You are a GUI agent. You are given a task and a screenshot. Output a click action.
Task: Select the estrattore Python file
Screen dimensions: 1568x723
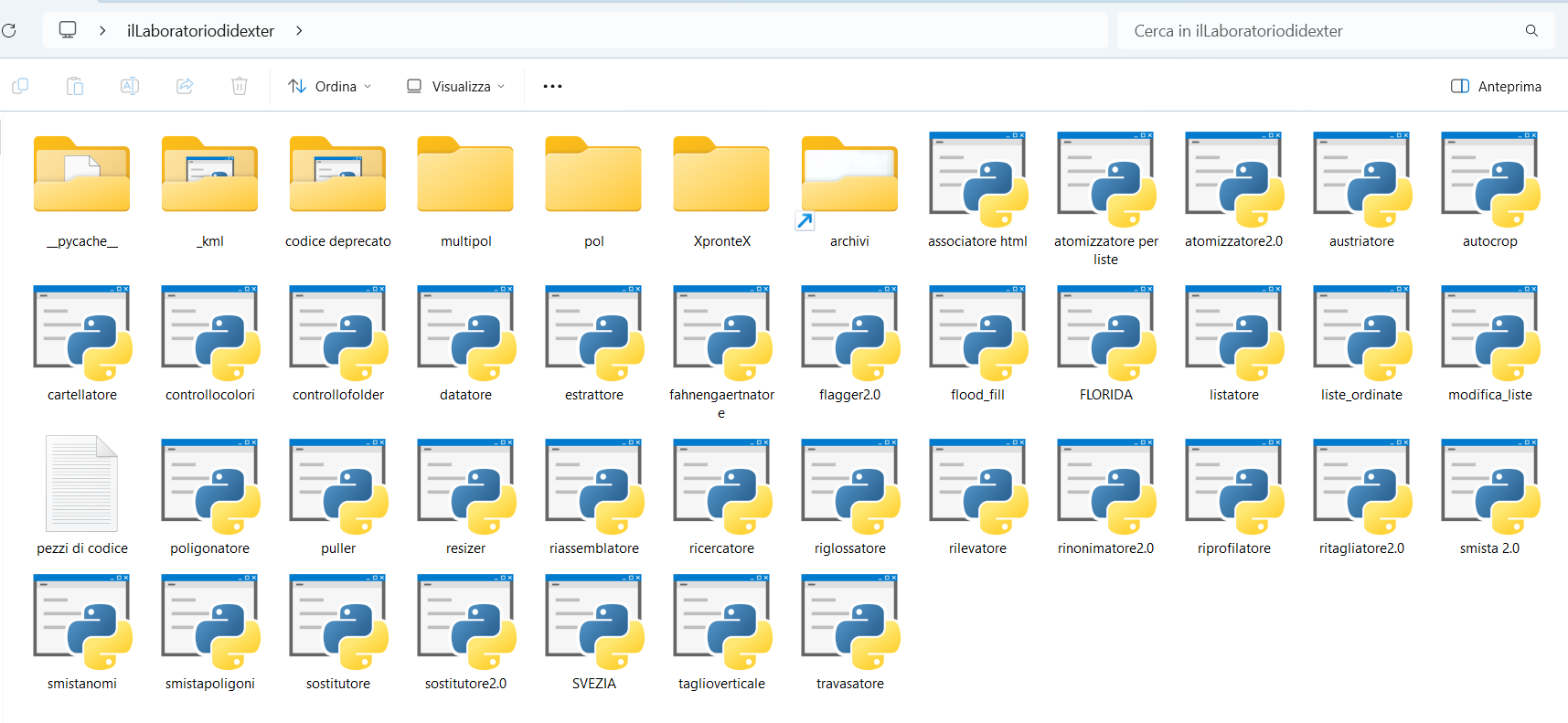[x=594, y=346]
